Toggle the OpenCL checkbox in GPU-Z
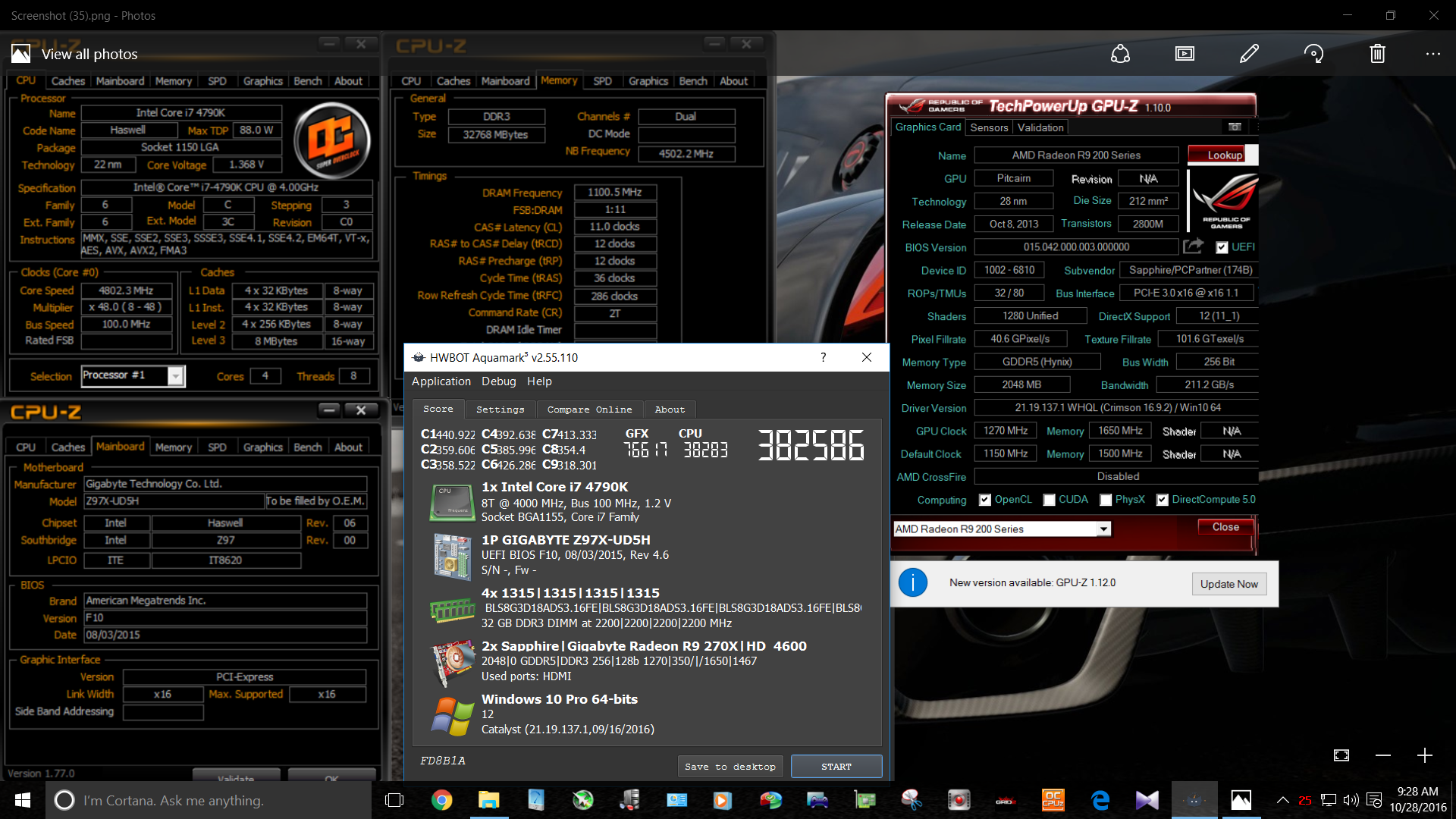Screen dimensions: 1456x819 click(x=985, y=500)
